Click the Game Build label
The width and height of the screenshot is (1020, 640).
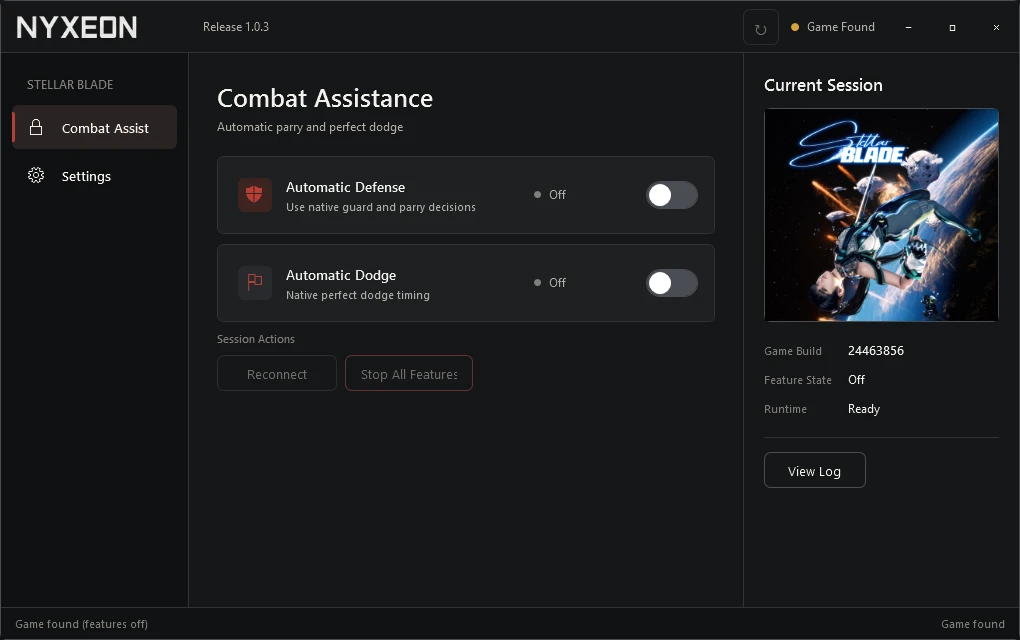[792, 351]
